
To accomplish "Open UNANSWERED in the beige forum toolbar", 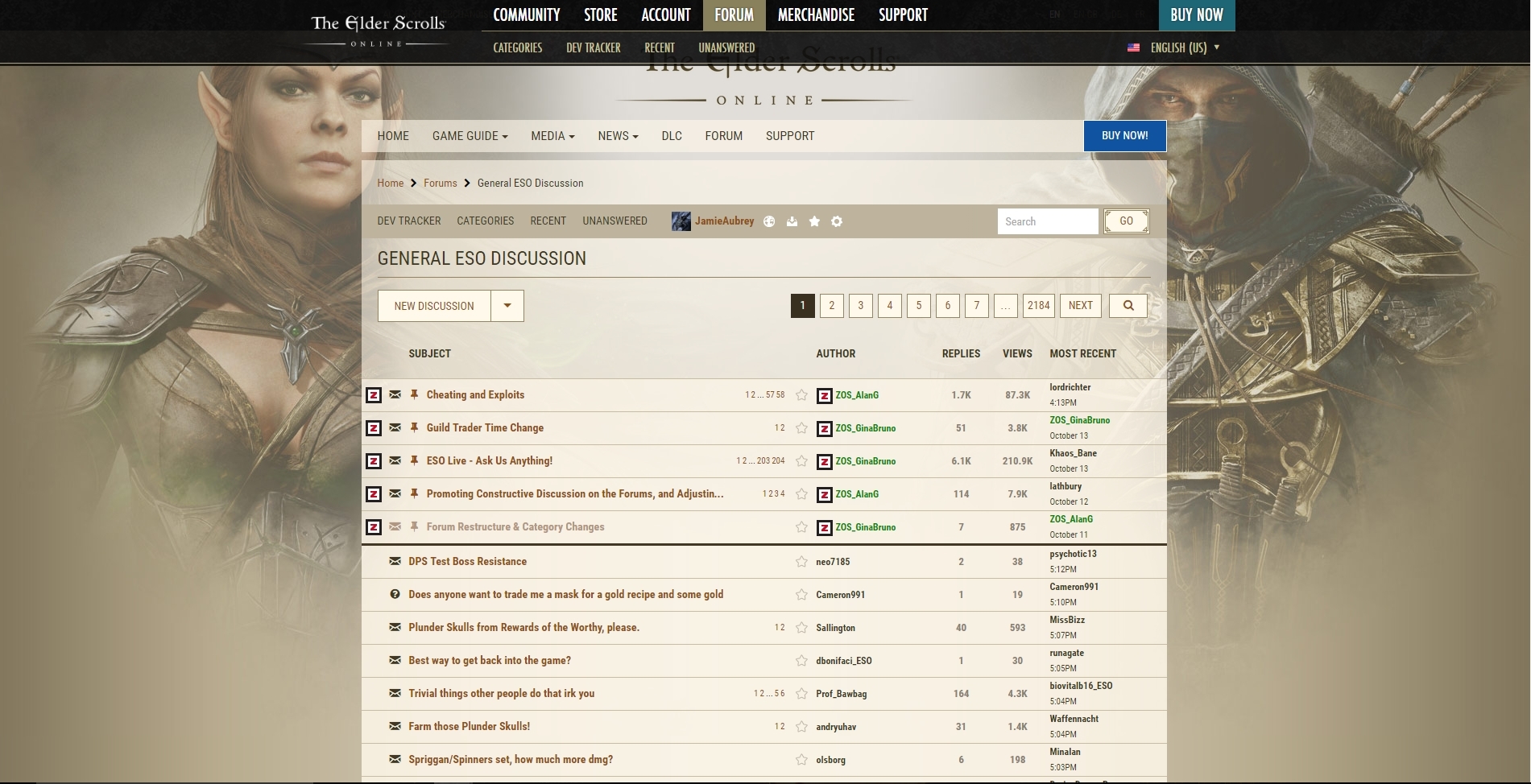I will coord(614,221).
